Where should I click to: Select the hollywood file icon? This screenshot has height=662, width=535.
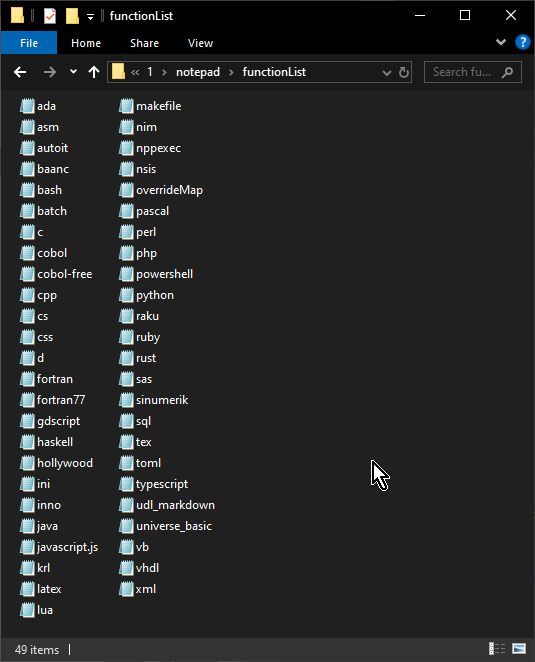click(x=27, y=463)
